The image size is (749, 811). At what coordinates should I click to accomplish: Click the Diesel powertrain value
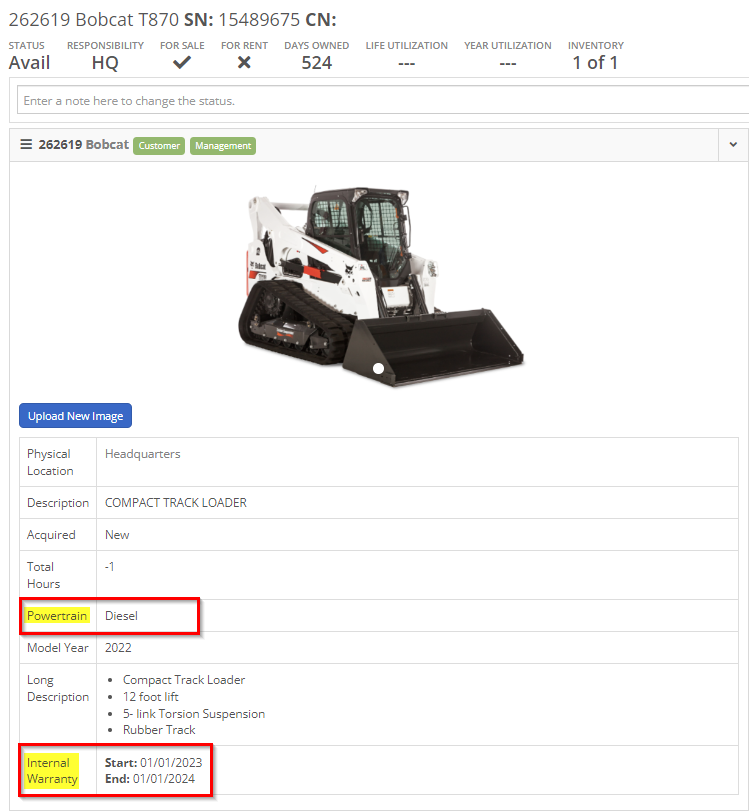click(121, 615)
